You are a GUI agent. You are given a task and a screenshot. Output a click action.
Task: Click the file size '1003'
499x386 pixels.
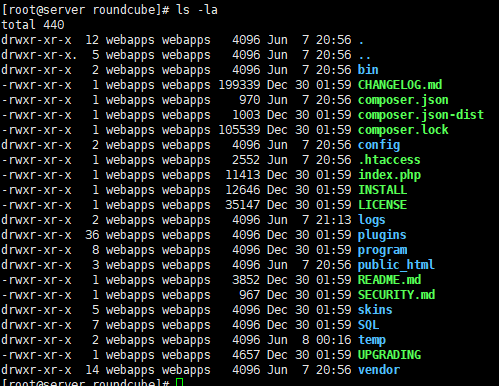(x=246, y=115)
